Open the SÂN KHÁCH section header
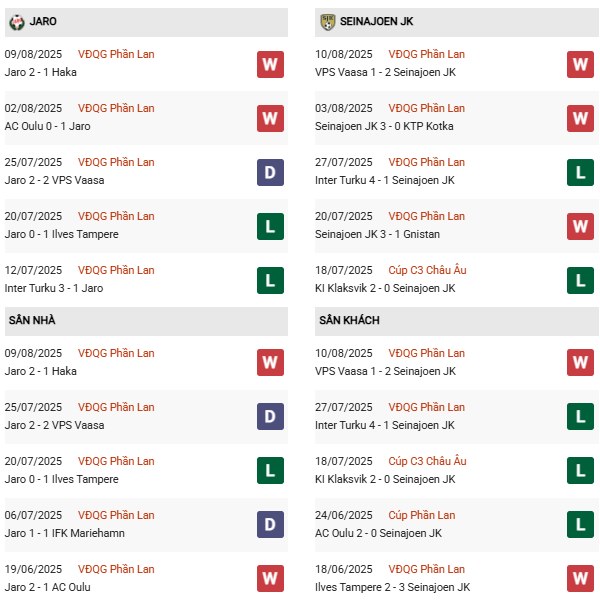600x600 pixels. 349,320
